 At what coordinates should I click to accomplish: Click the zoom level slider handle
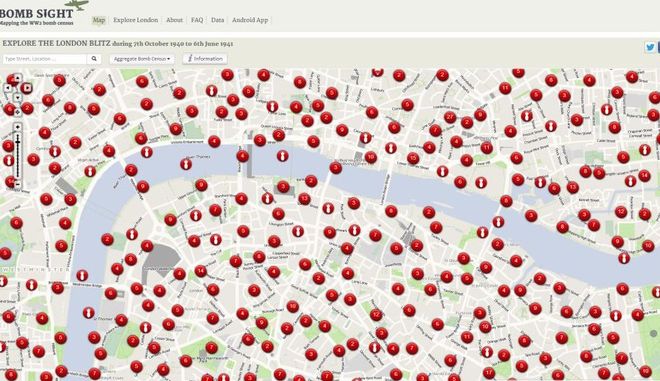17,142
